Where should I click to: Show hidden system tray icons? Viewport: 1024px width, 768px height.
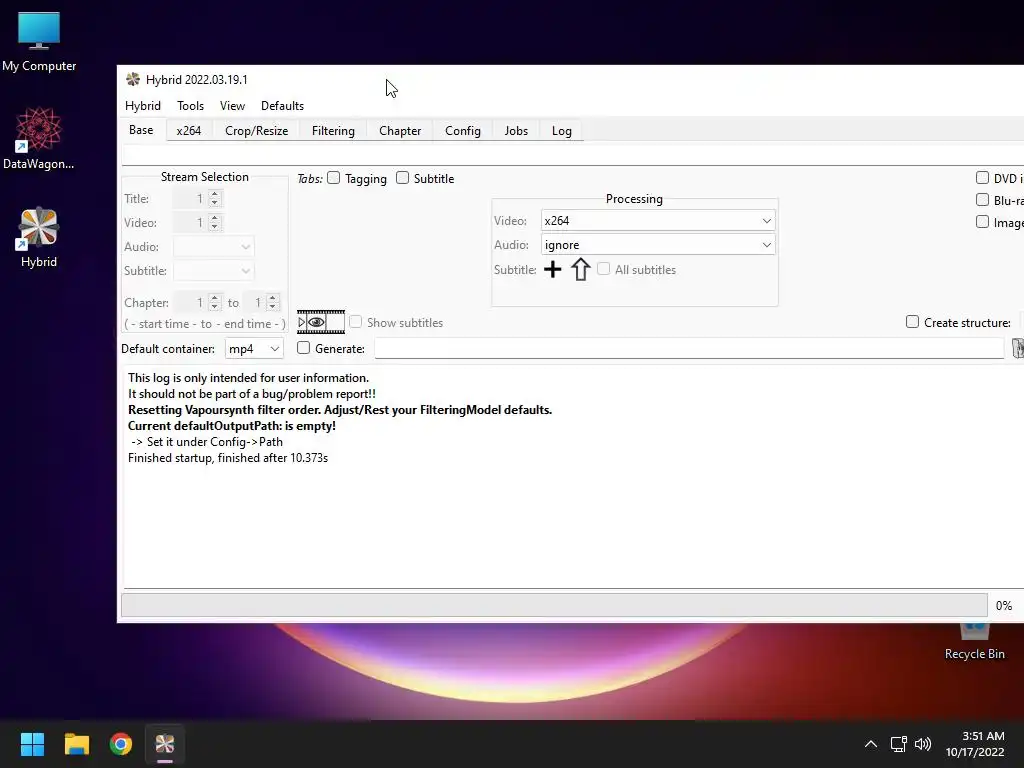pos(871,744)
